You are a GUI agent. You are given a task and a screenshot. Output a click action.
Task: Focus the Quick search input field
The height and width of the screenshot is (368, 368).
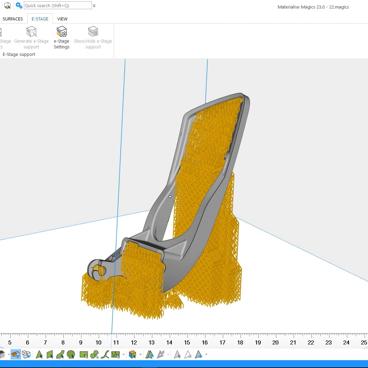(x=57, y=6)
